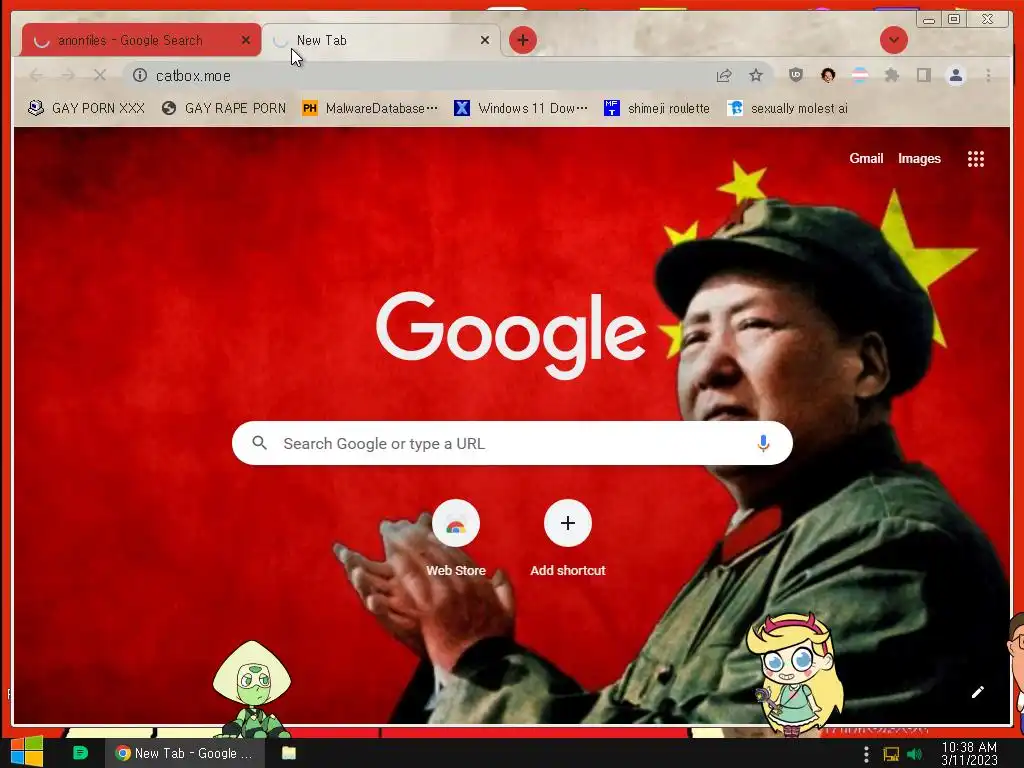Open the shimeji roulette bookmark
The width and height of the screenshot is (1024, 768).
pos(657,108)
